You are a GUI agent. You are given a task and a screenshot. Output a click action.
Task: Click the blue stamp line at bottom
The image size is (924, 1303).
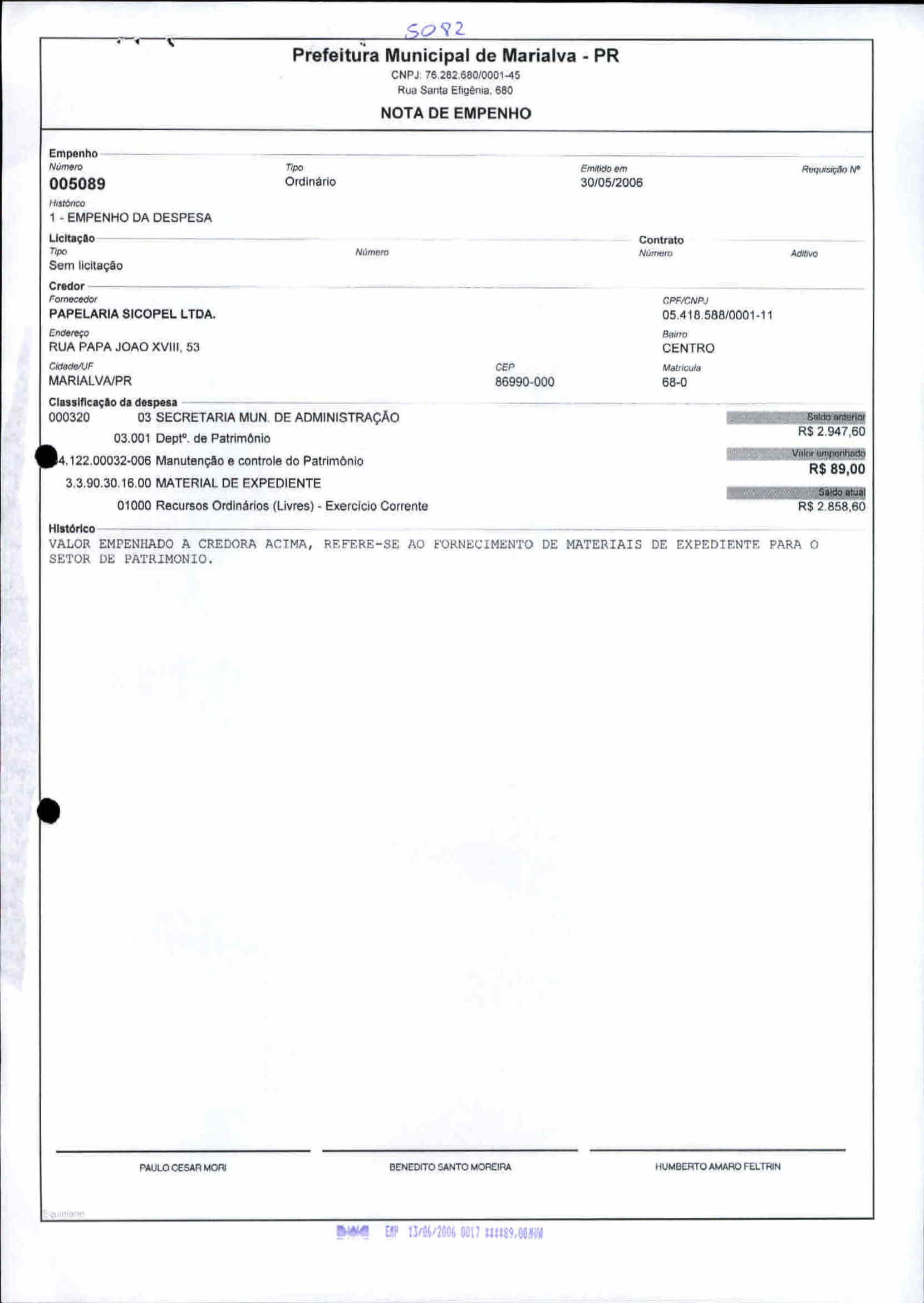440,1233
